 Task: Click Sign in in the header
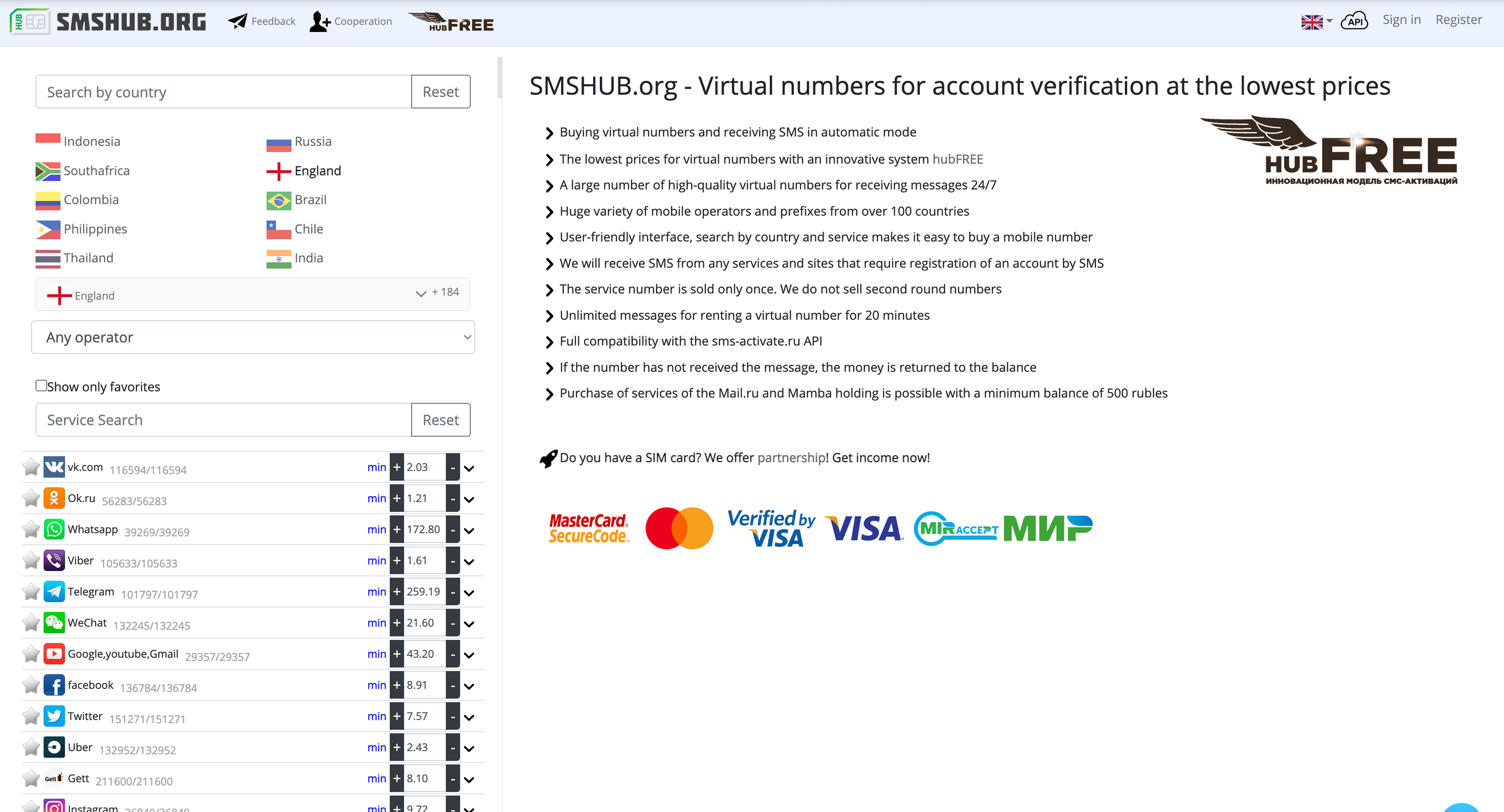click(x=1401, y=20)
